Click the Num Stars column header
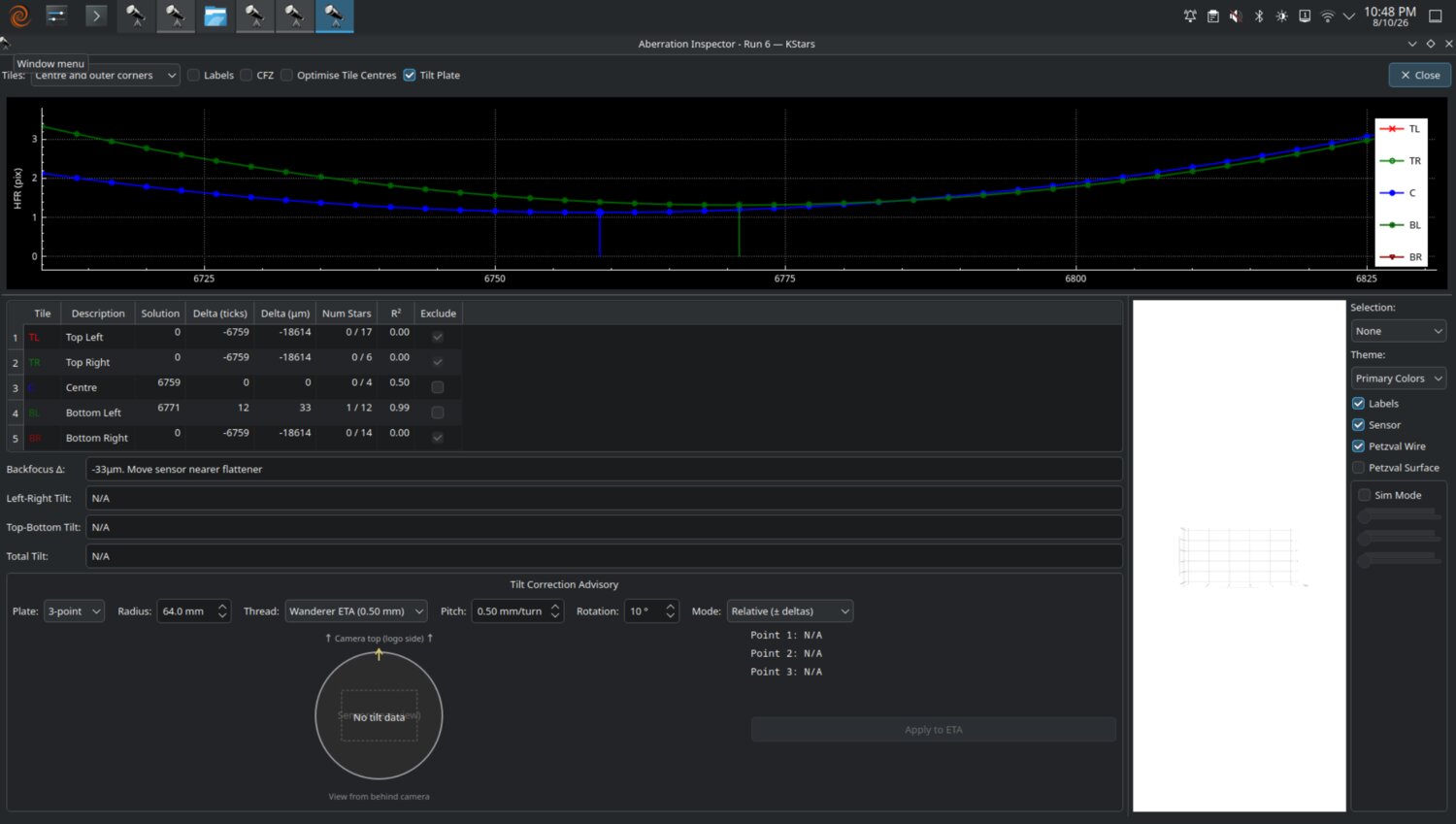1456x824 pixels. 347,313
